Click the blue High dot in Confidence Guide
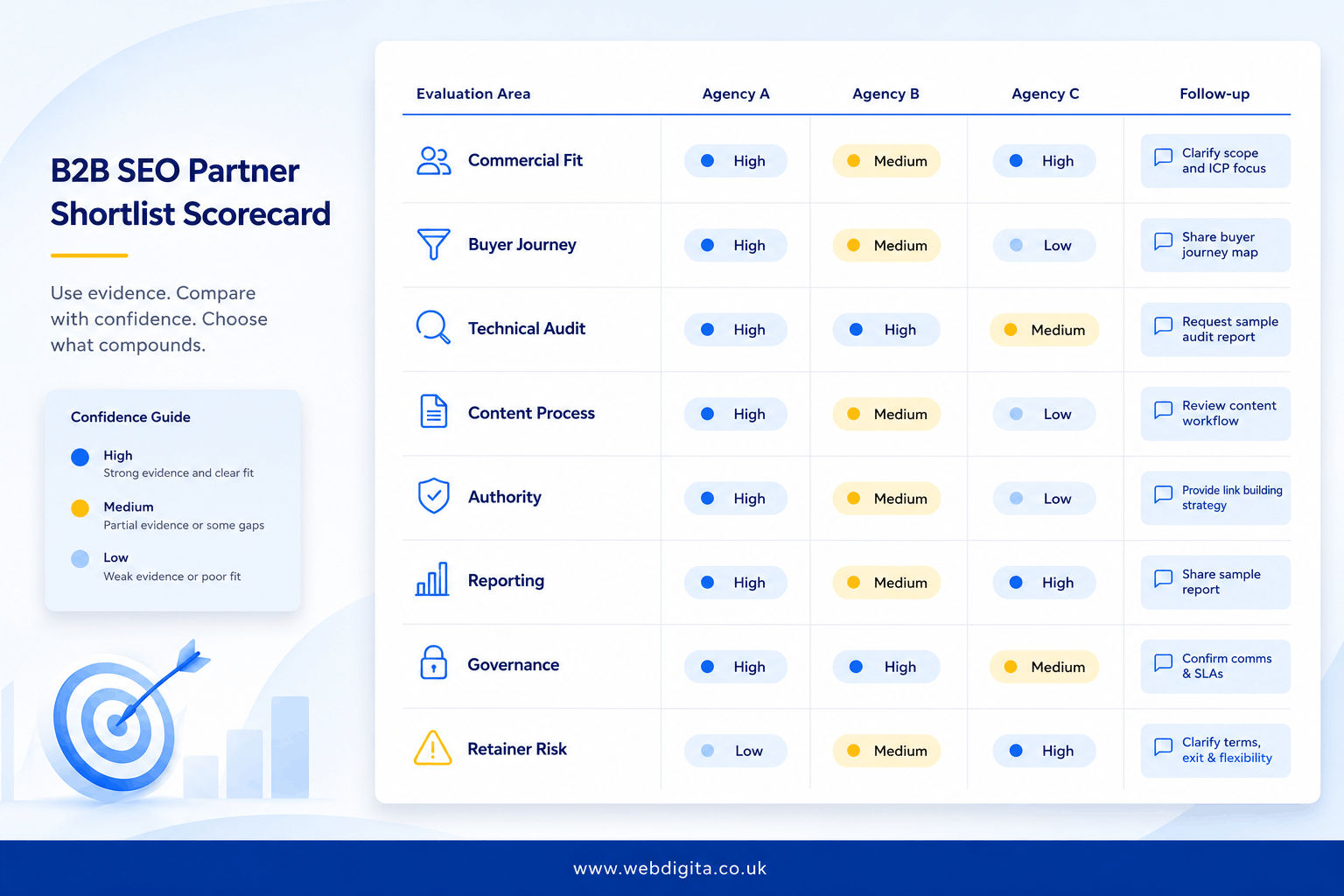The image size is (1344, 896). click(x=80, y=457)
